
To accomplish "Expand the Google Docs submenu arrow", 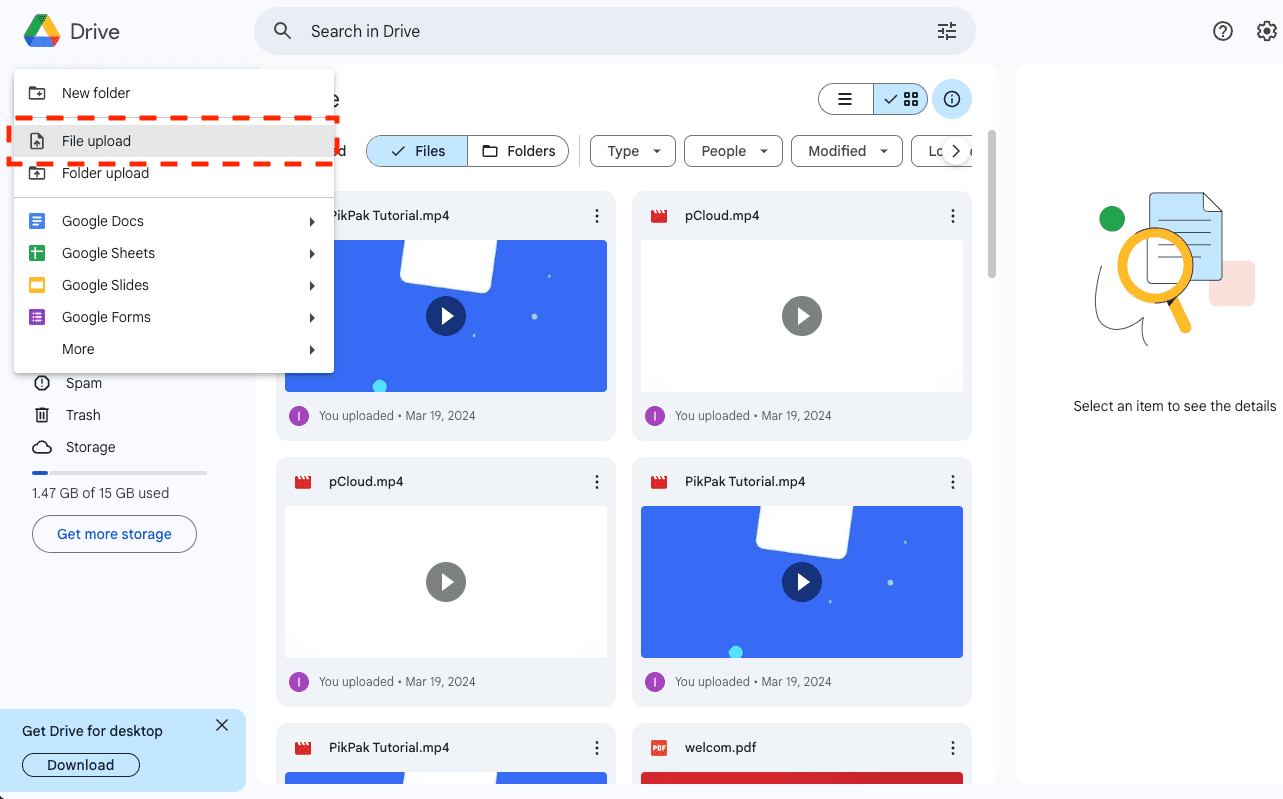I will tap(312, 222).
